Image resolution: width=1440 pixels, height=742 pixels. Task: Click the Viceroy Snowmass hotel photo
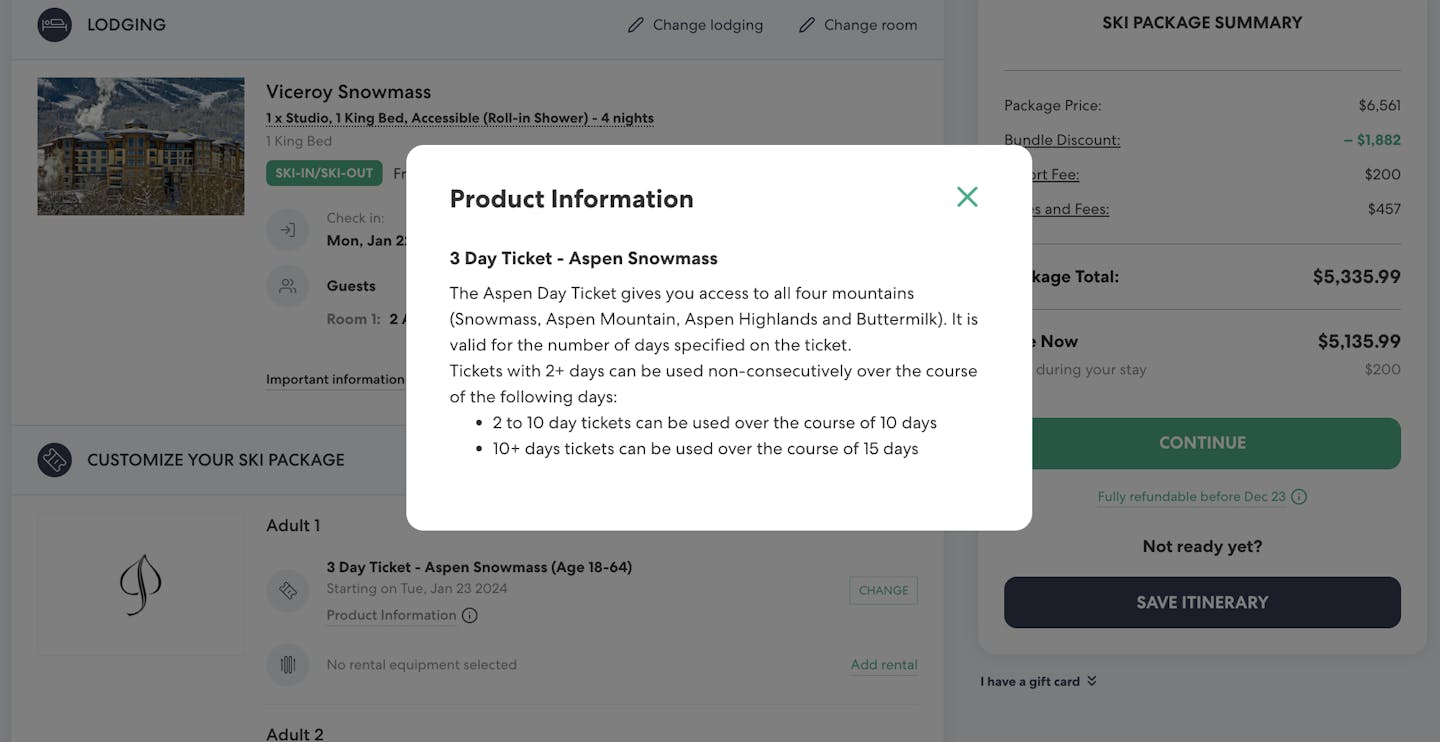141,147
